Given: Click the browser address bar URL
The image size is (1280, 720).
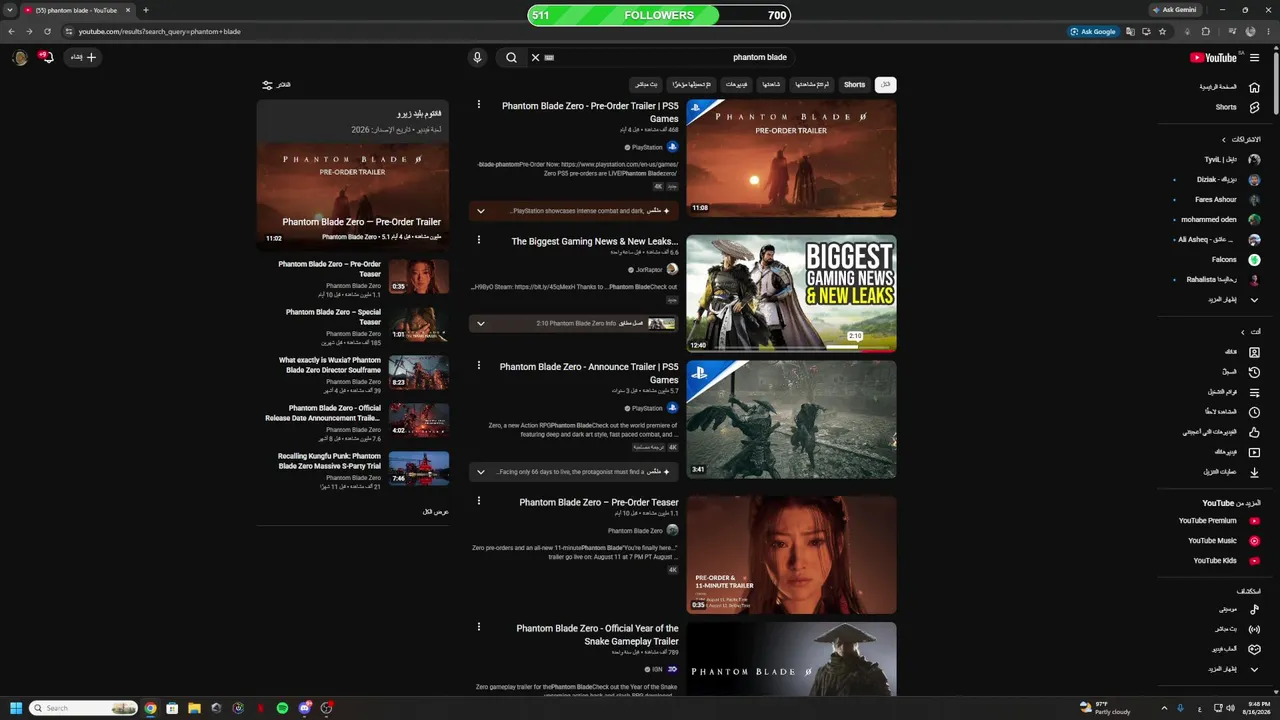Looking at the screenshot, I should (160, 32).
